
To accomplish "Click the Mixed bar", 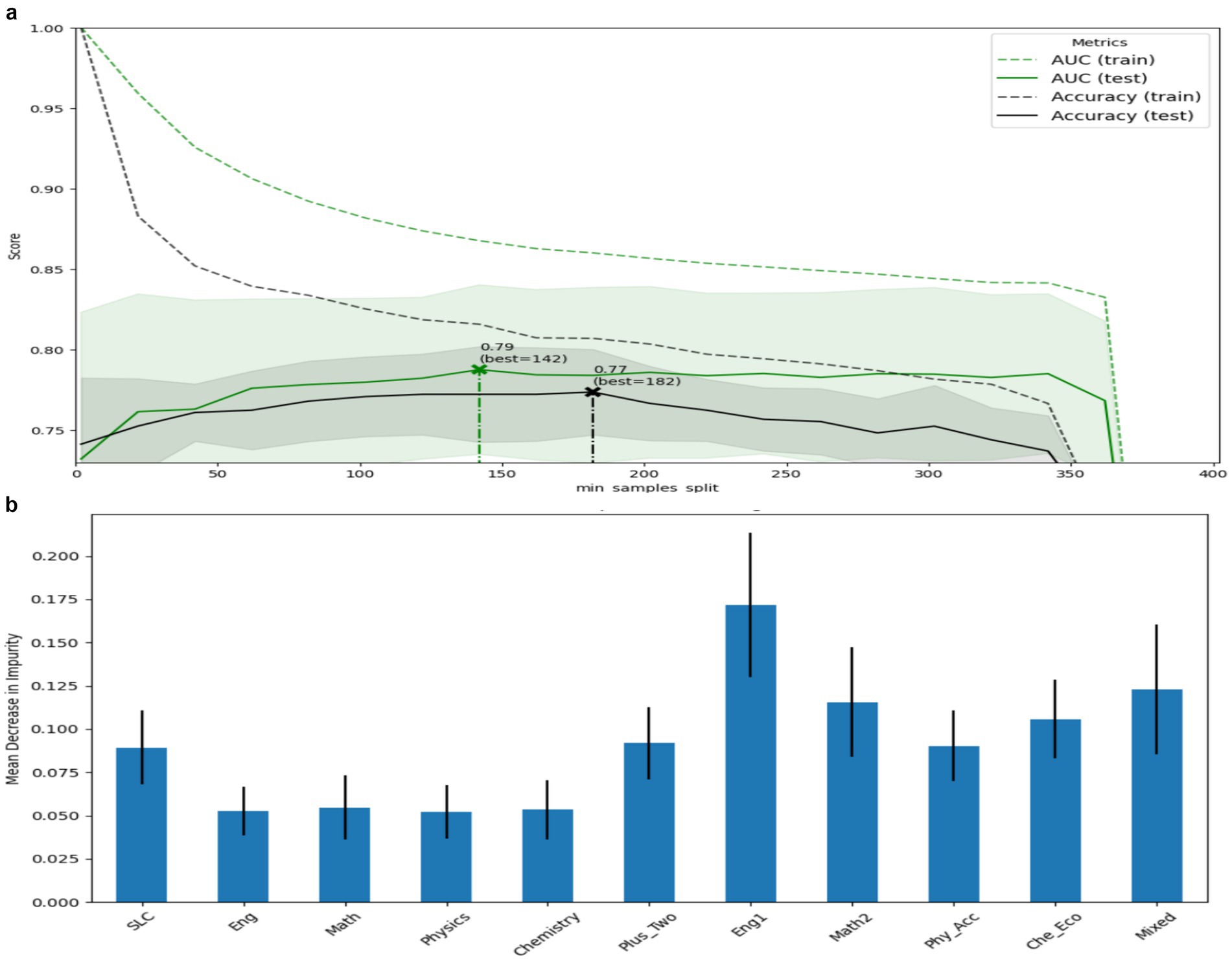I will point(1157,796).
